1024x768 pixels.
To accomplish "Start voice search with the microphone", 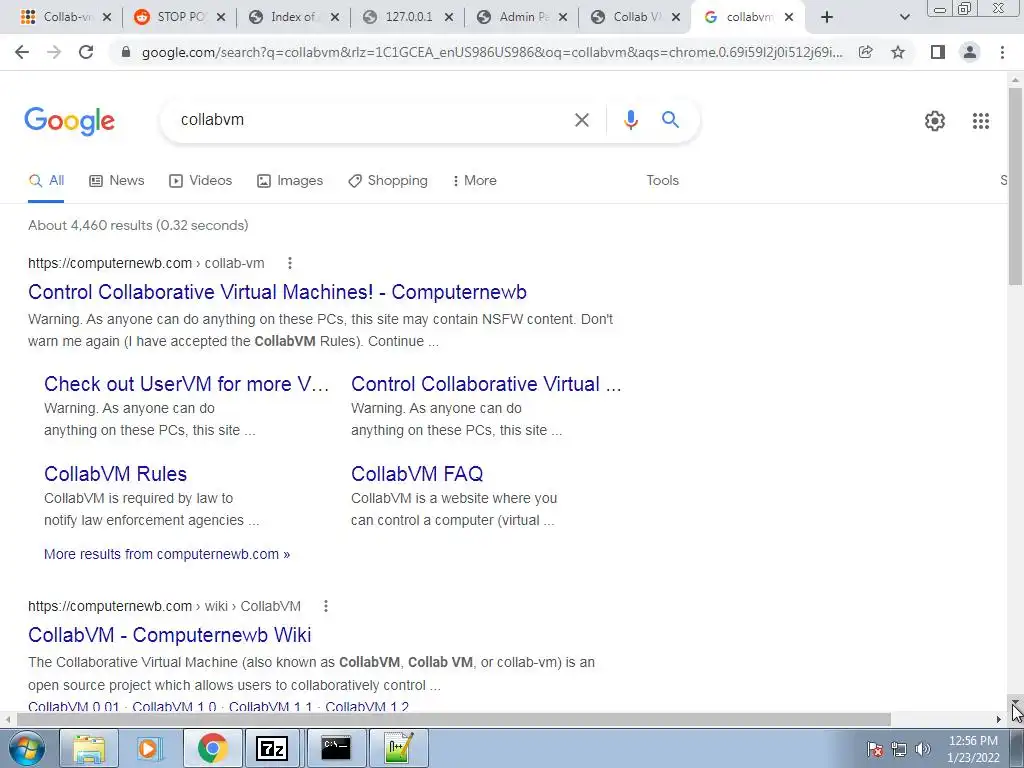I will pos(630,120).
